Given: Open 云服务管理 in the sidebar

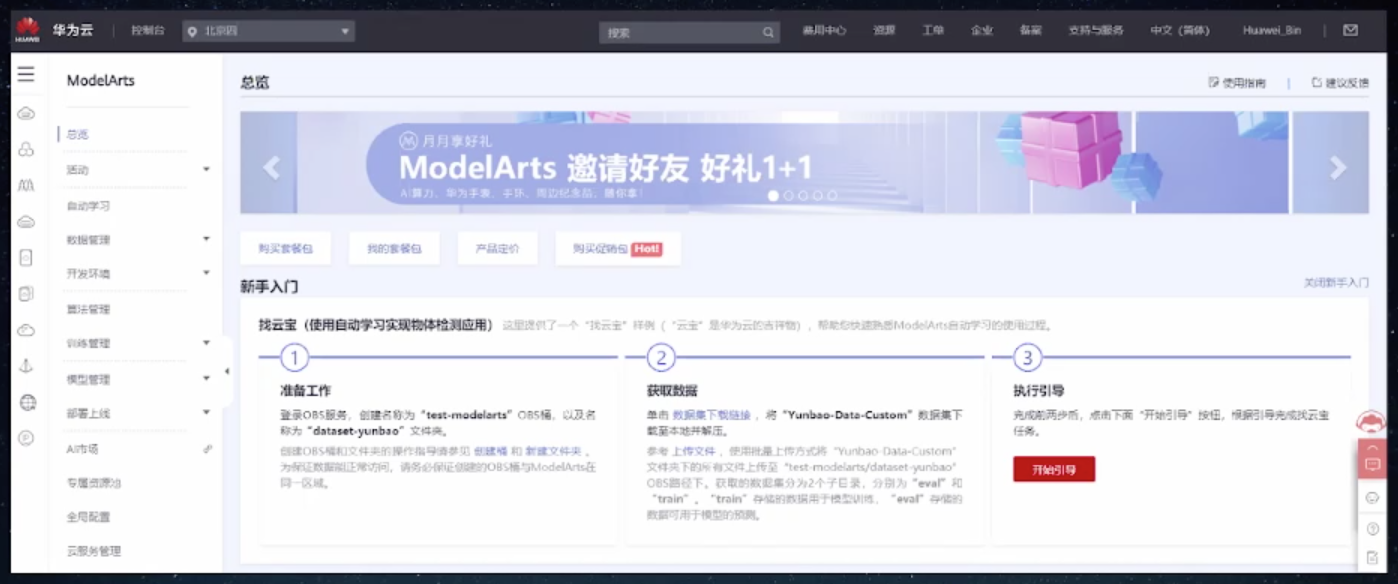Looking at the screenshot, I should [x=94, y=551].
